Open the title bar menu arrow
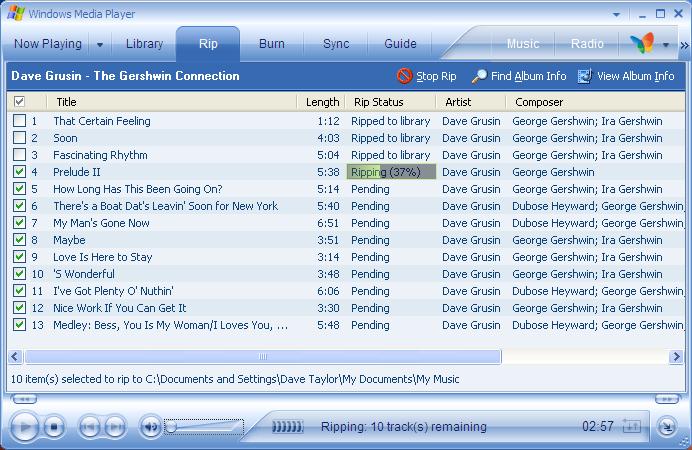 pyautogui.click(x=616, y=15)
